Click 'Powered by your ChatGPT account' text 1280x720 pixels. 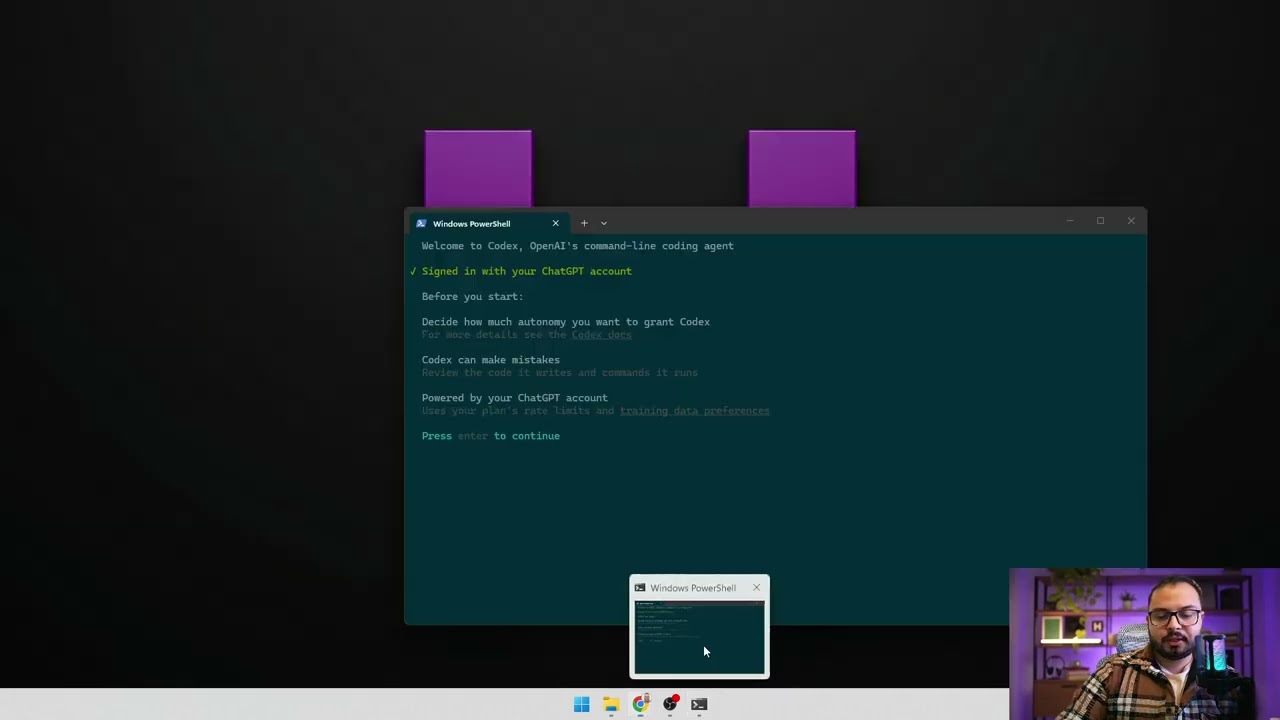click(x=514, y=398)
